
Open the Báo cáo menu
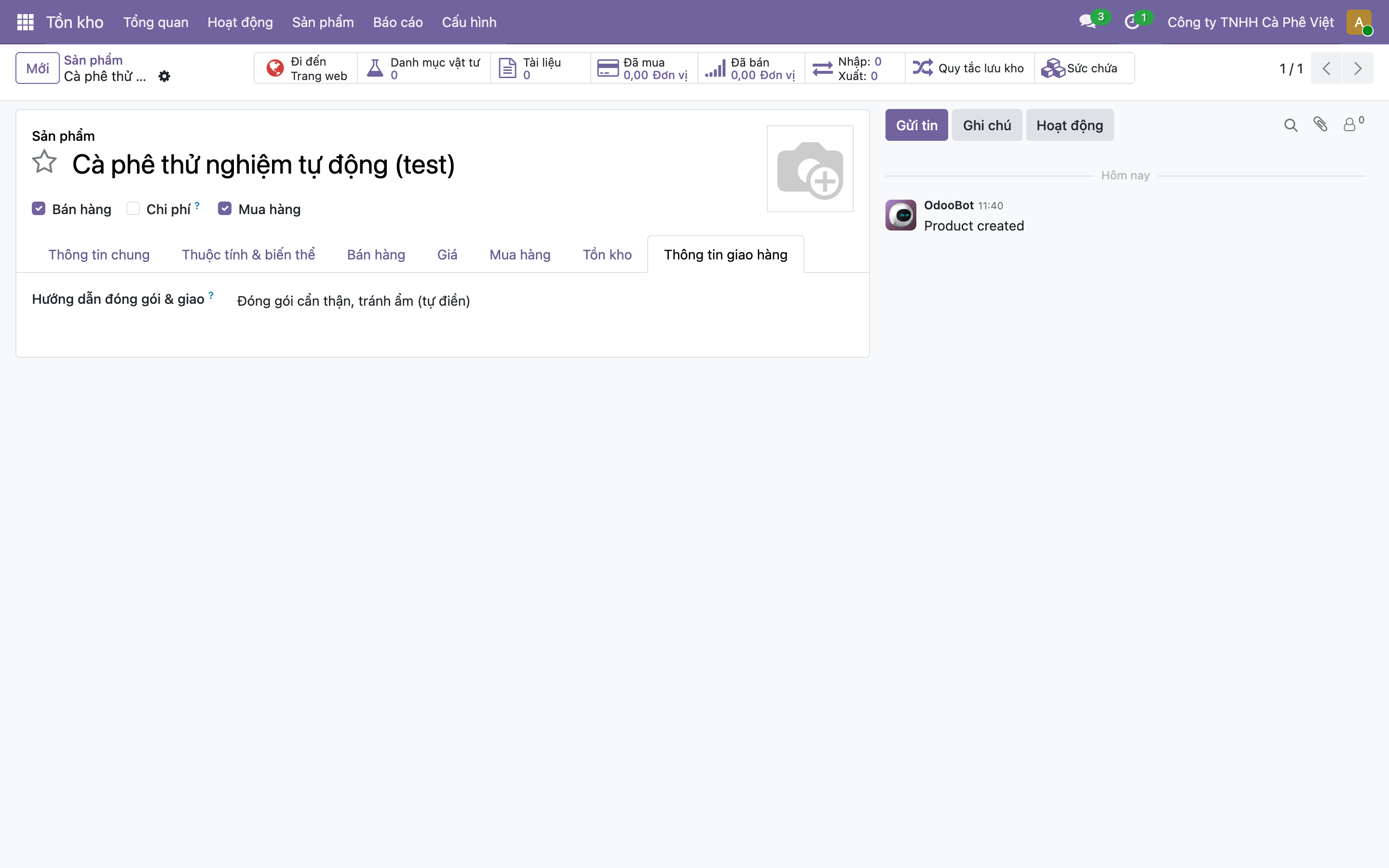click(x=398, y=22)
